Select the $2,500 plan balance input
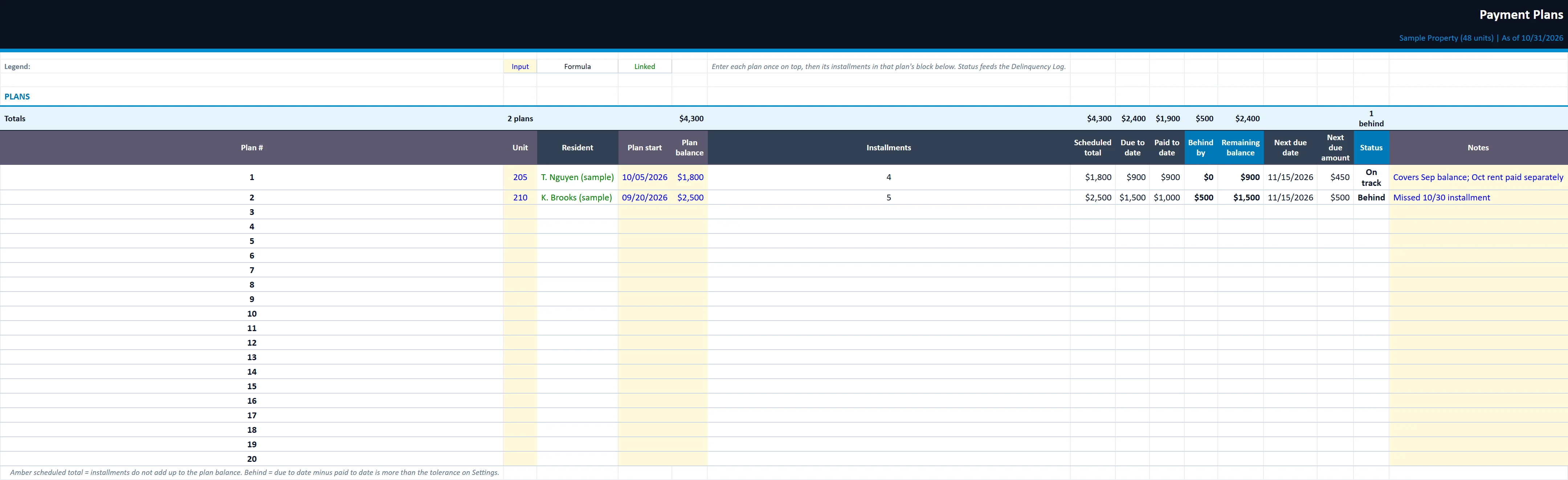 point(690,198)
